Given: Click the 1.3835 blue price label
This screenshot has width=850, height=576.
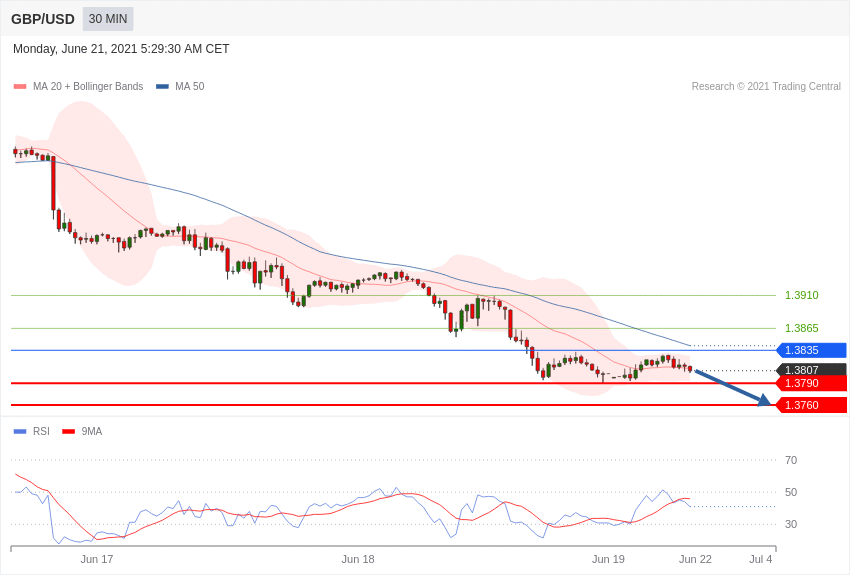Looking at the screenshot, I should coord(811,350).
